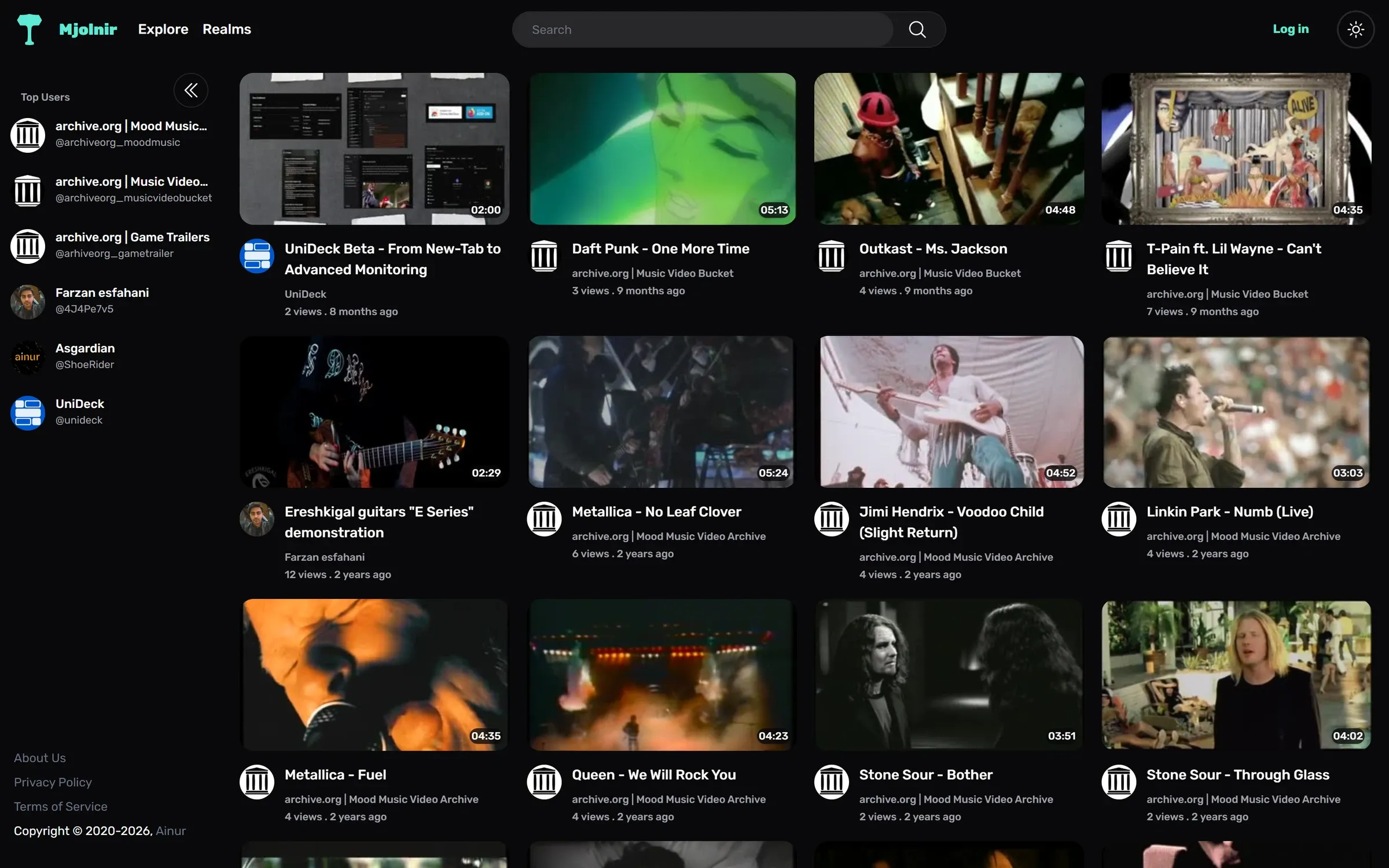Open About Us link

tap(40, 758)
